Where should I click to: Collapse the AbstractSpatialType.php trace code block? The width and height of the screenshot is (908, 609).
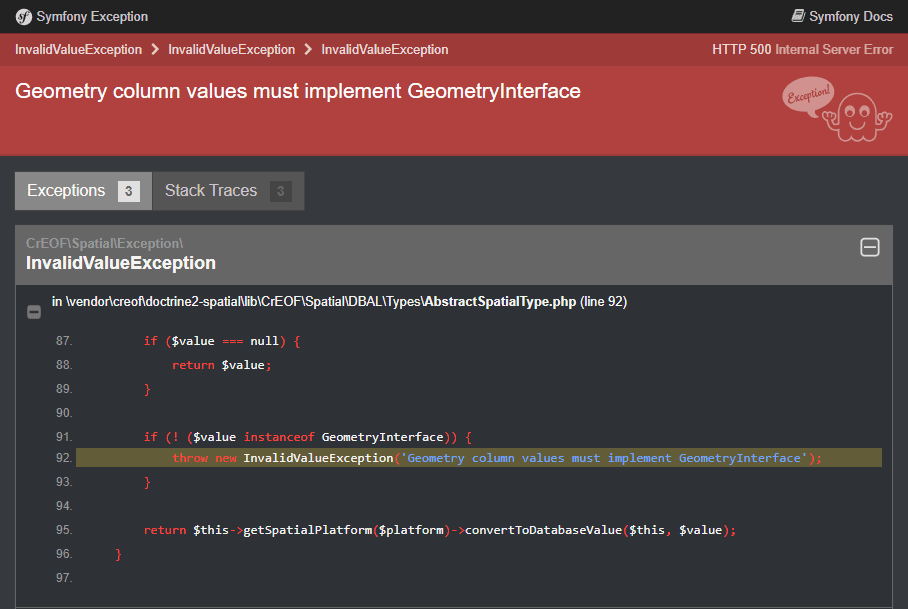coord(34,312)
